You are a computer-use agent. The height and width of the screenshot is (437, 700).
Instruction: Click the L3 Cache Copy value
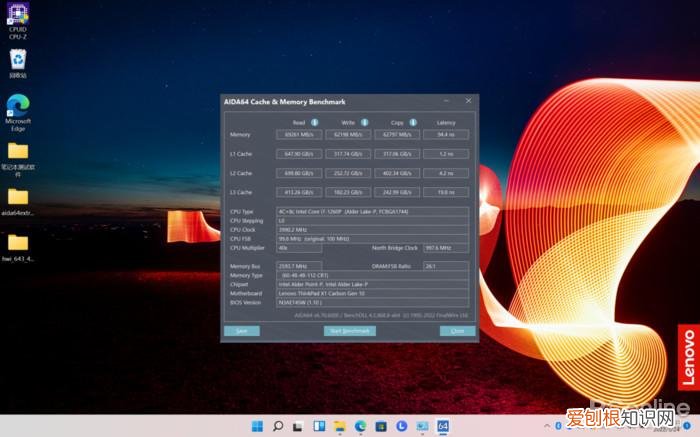point(397,192)
